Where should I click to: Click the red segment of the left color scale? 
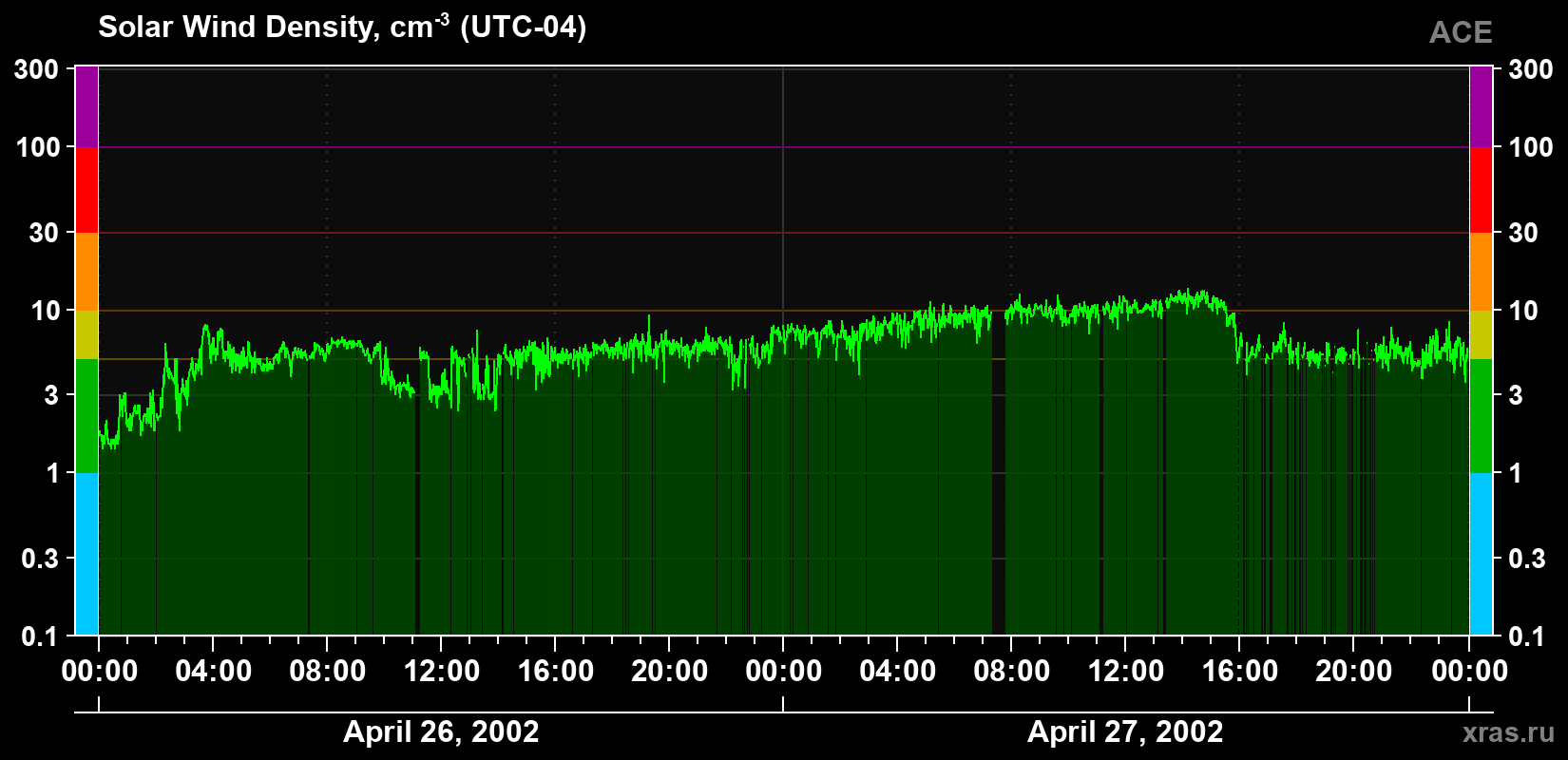point(86,190)
